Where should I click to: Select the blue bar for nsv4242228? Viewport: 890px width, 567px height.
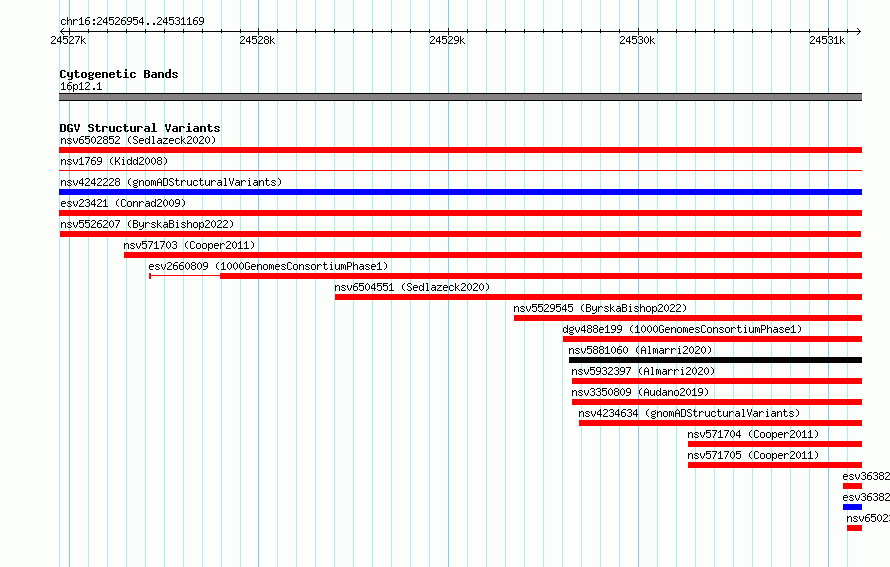click(x=460, y=192)
